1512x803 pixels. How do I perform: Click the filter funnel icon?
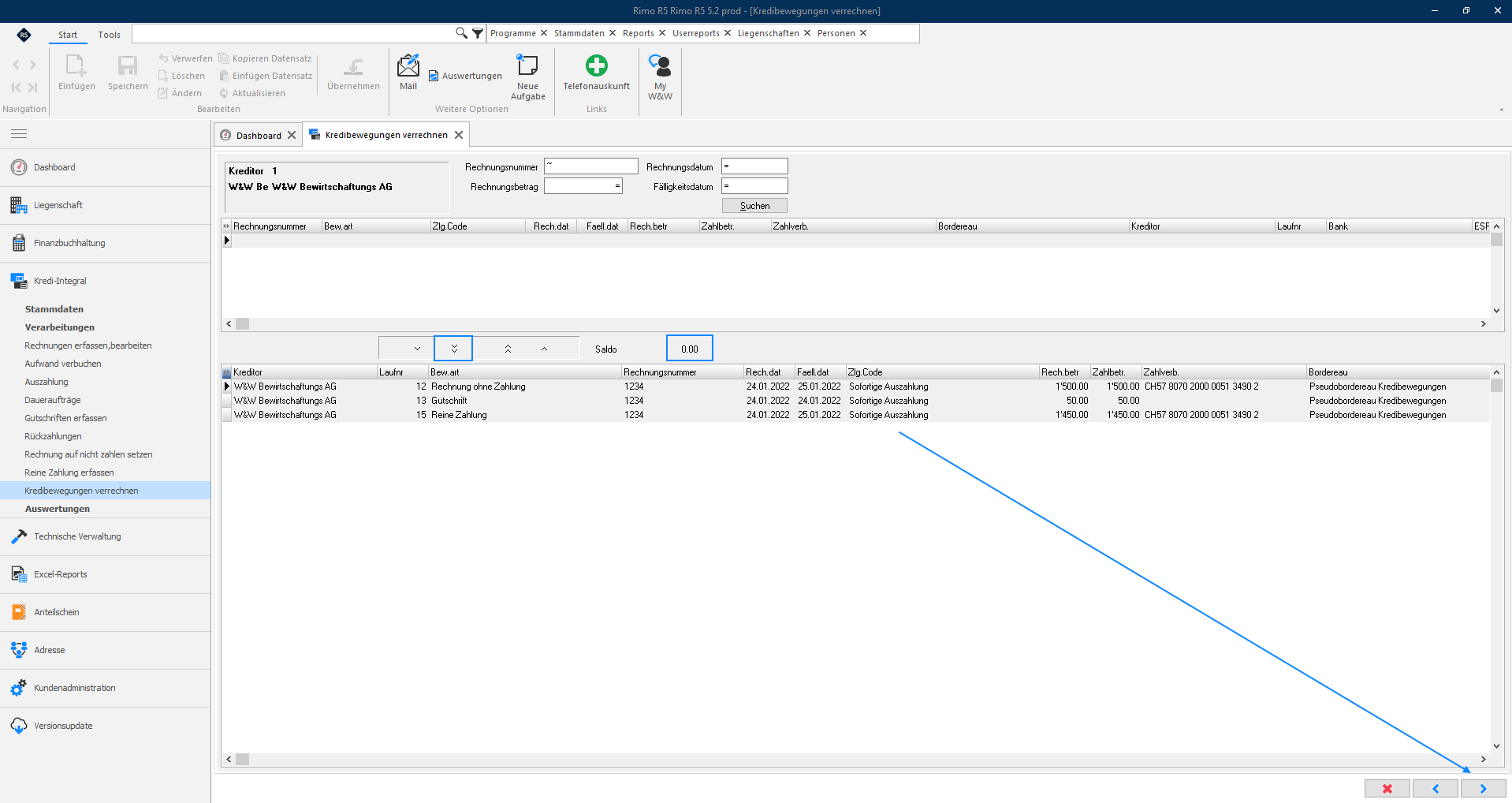pyautogui.click(x=478, y=33)
